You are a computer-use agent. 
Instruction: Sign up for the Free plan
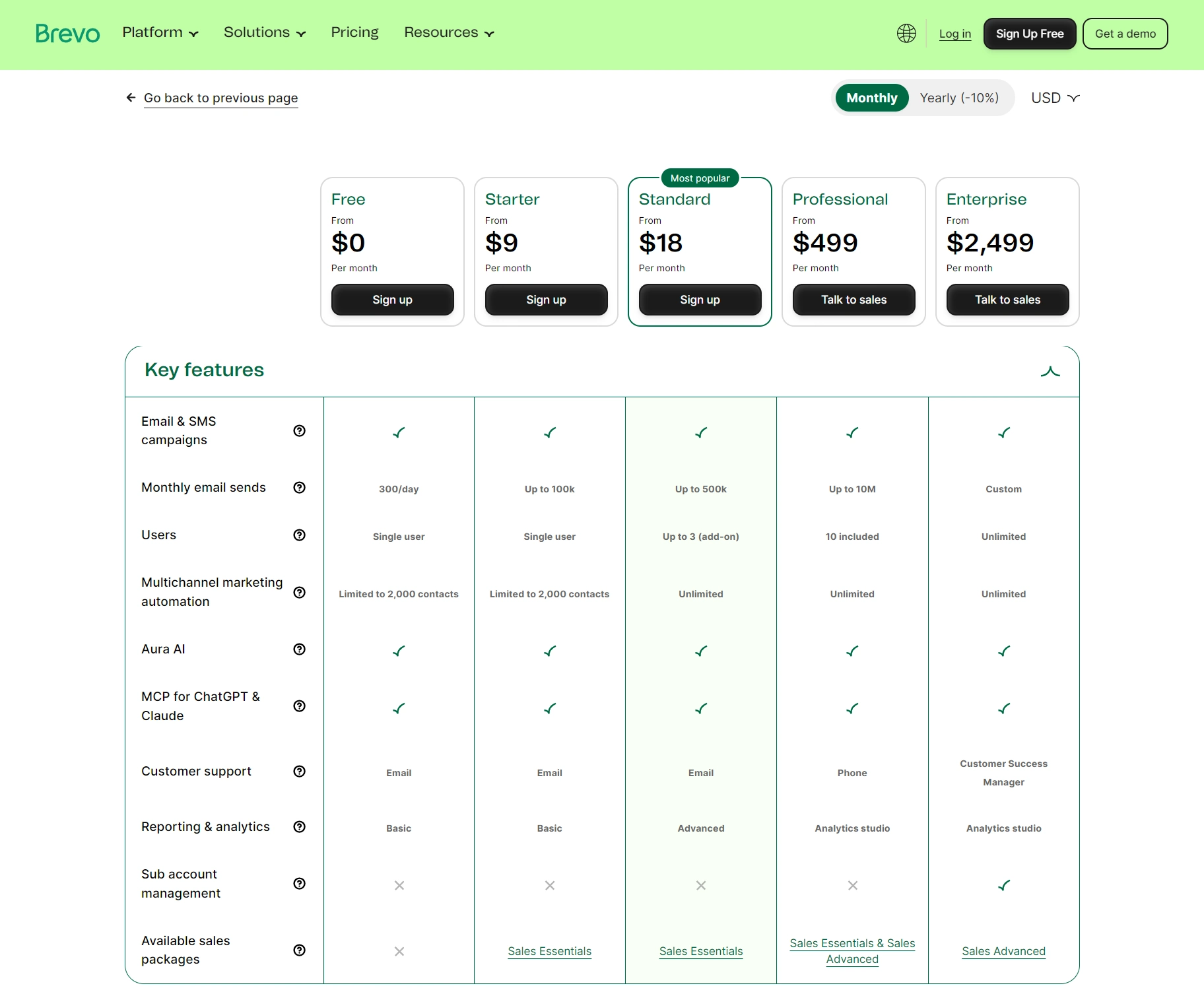tap(392, 300)
